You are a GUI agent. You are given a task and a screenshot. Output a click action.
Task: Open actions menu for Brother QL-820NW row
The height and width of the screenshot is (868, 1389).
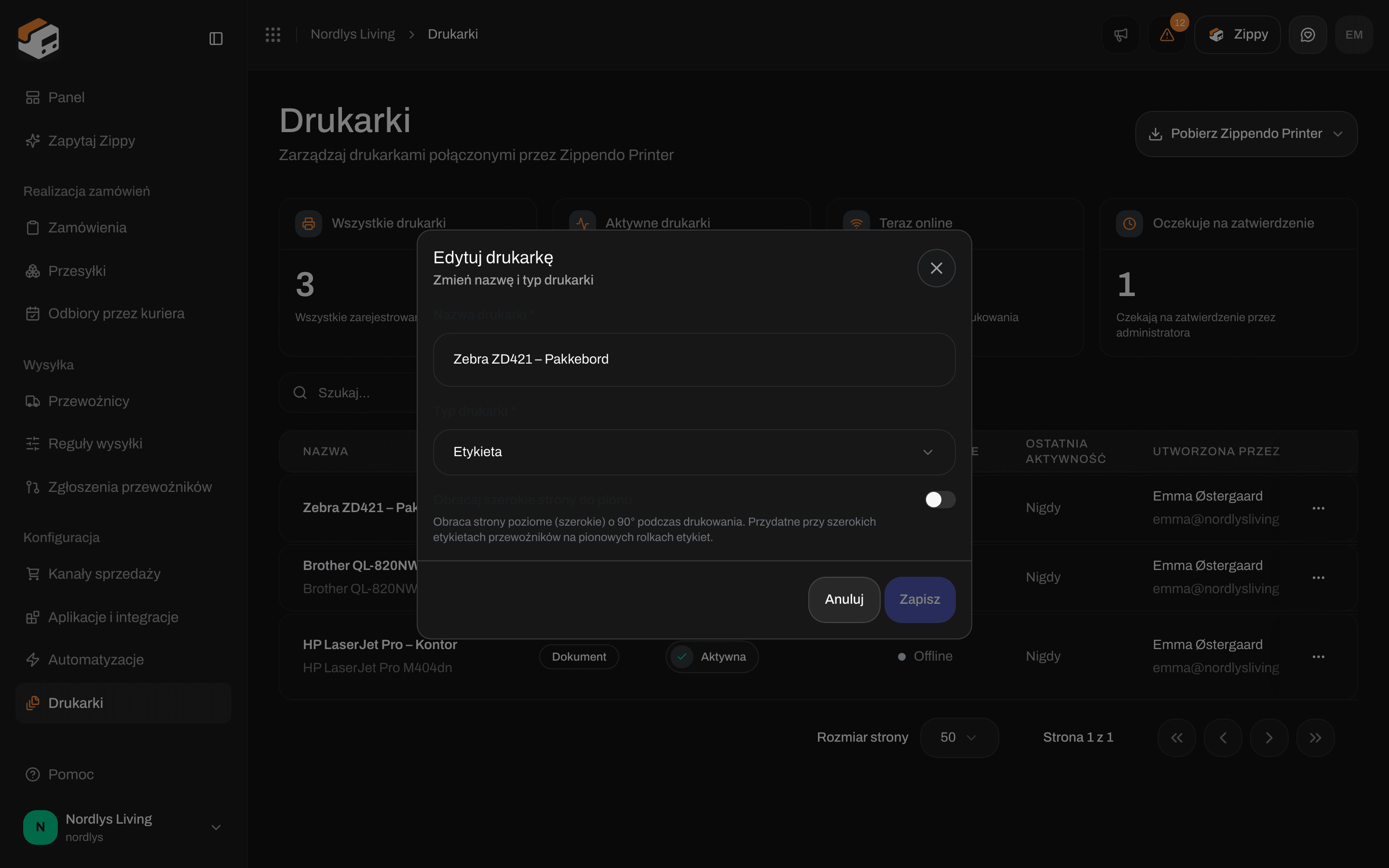click(x=1319, y=578)
